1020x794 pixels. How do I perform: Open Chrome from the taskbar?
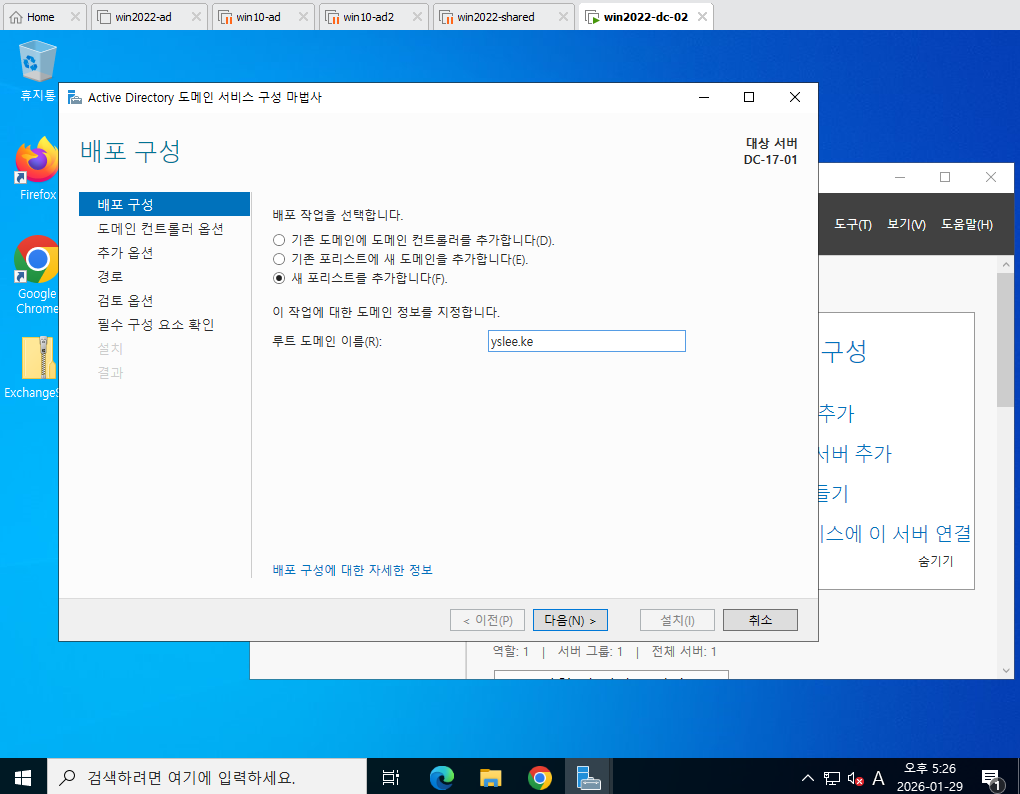point(539,777)
